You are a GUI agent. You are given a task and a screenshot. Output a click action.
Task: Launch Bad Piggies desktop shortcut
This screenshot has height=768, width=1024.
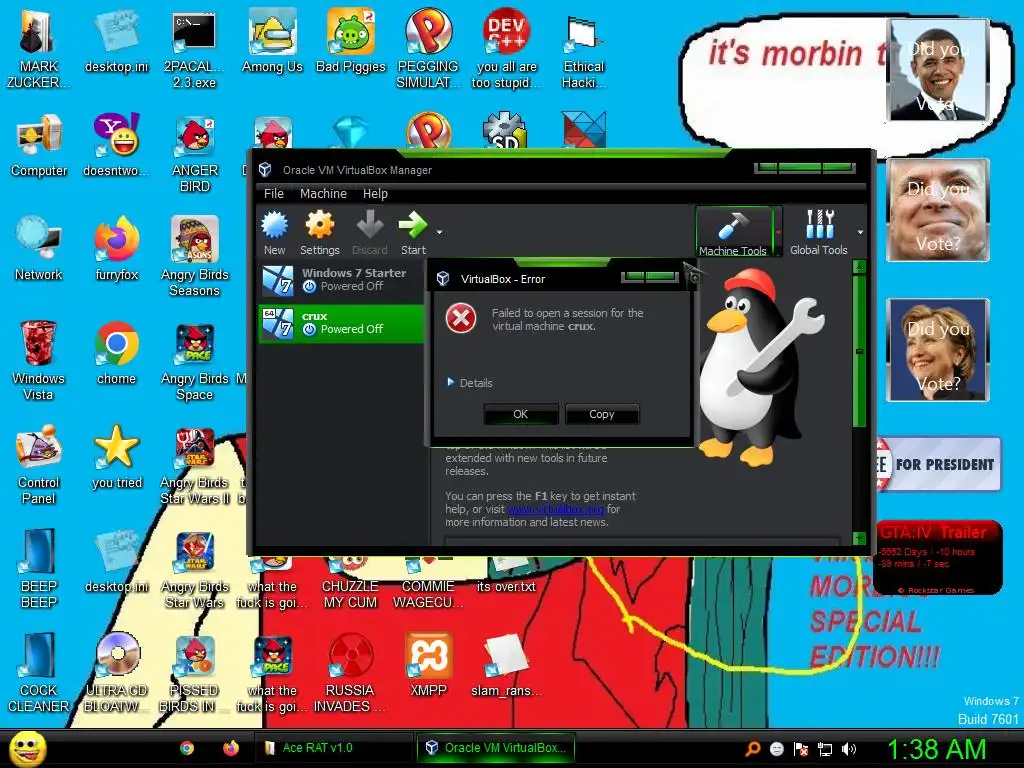(x=351, y=42)
